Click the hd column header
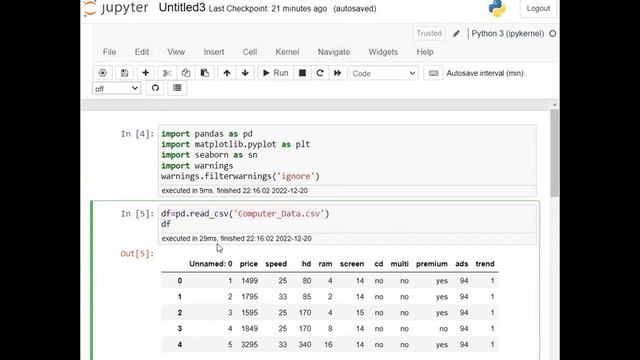Image resolution: width=640 pixels, height=360 pixels. 307,264
